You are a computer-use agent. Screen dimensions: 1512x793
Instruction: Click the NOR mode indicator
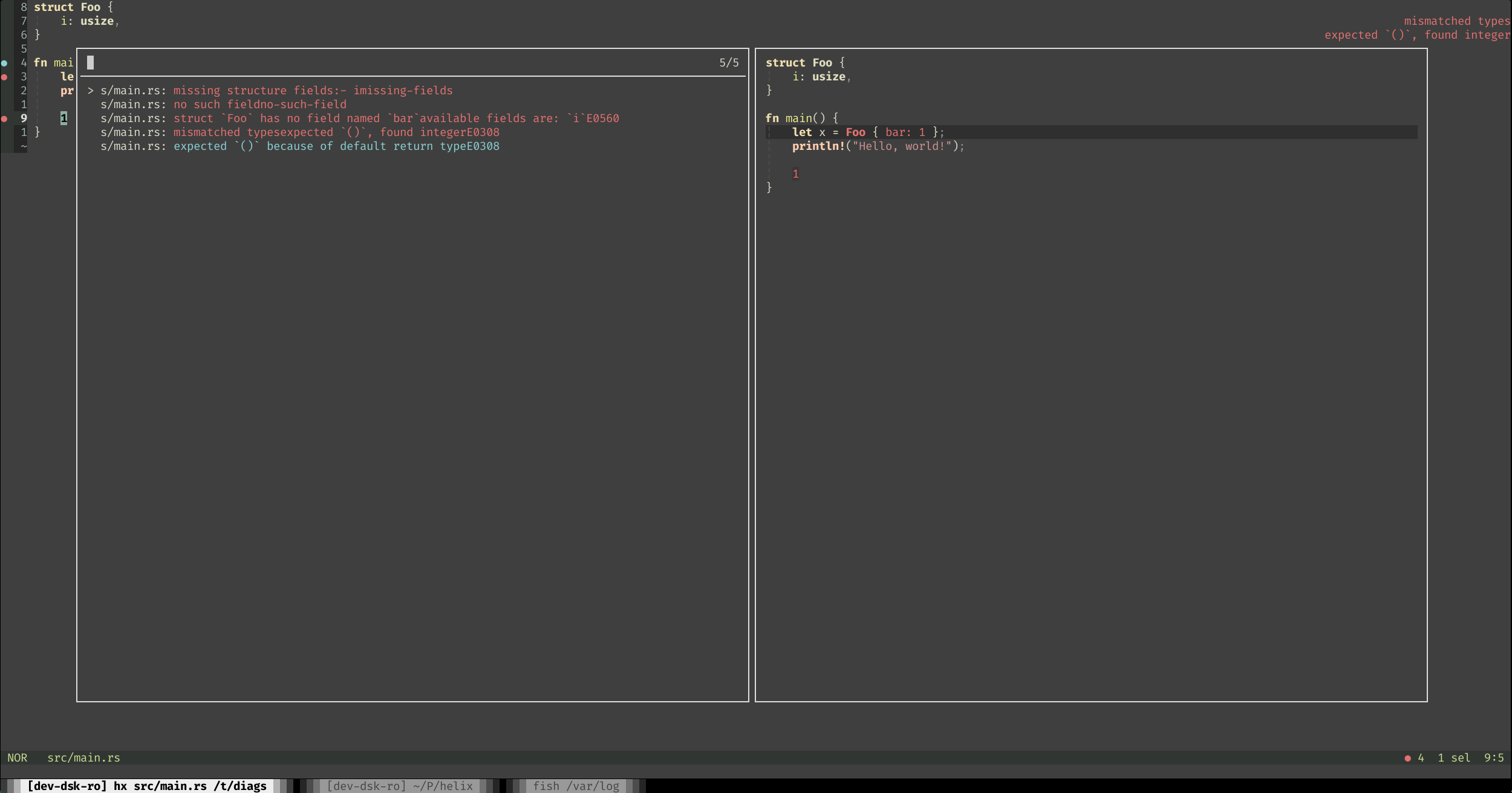[x=18, y=757]
